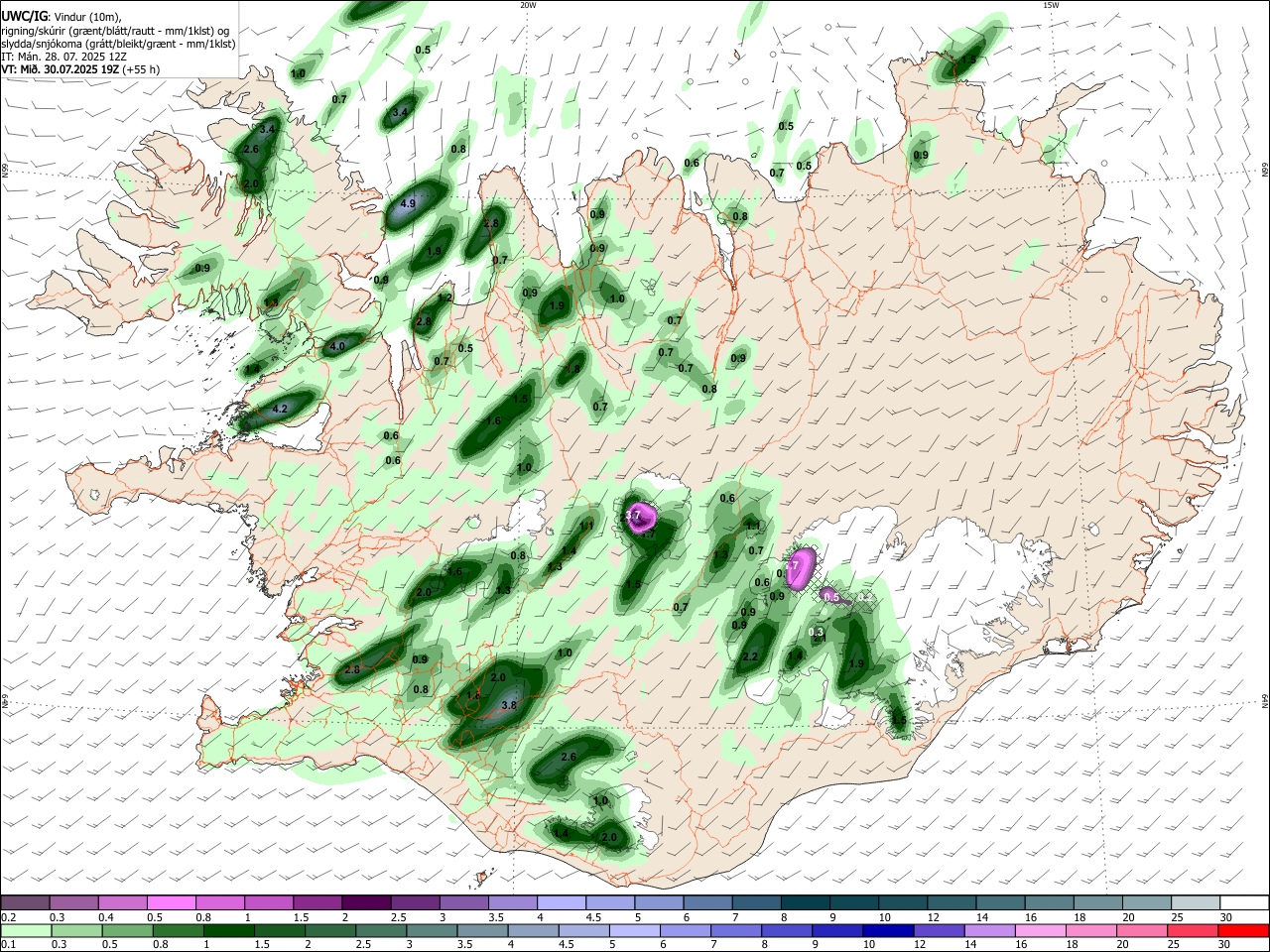Choose the deep blue swatch between 10 and 12

[888, 931]
